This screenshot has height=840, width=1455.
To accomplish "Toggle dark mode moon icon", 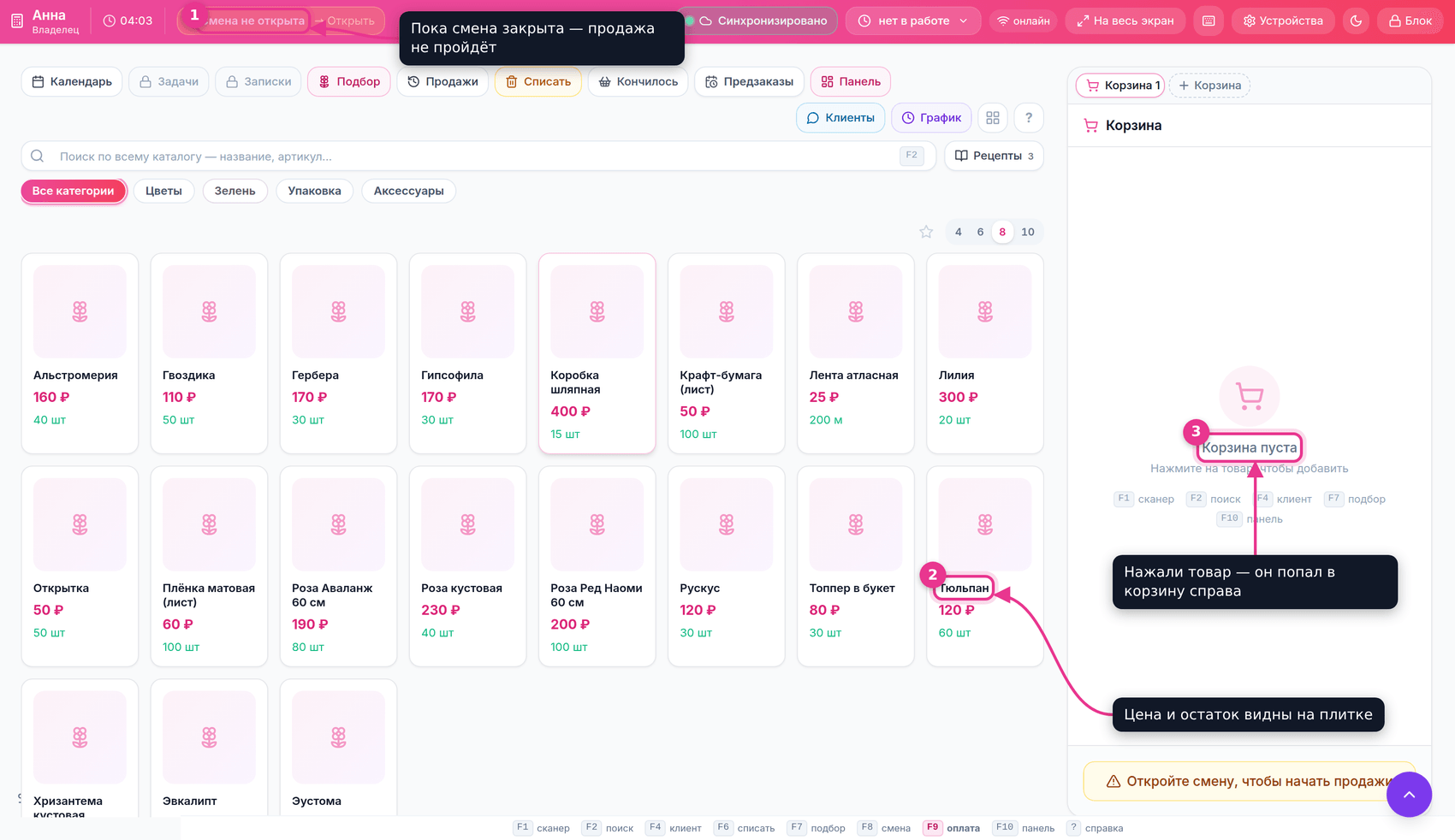I will pos(1356,21).
